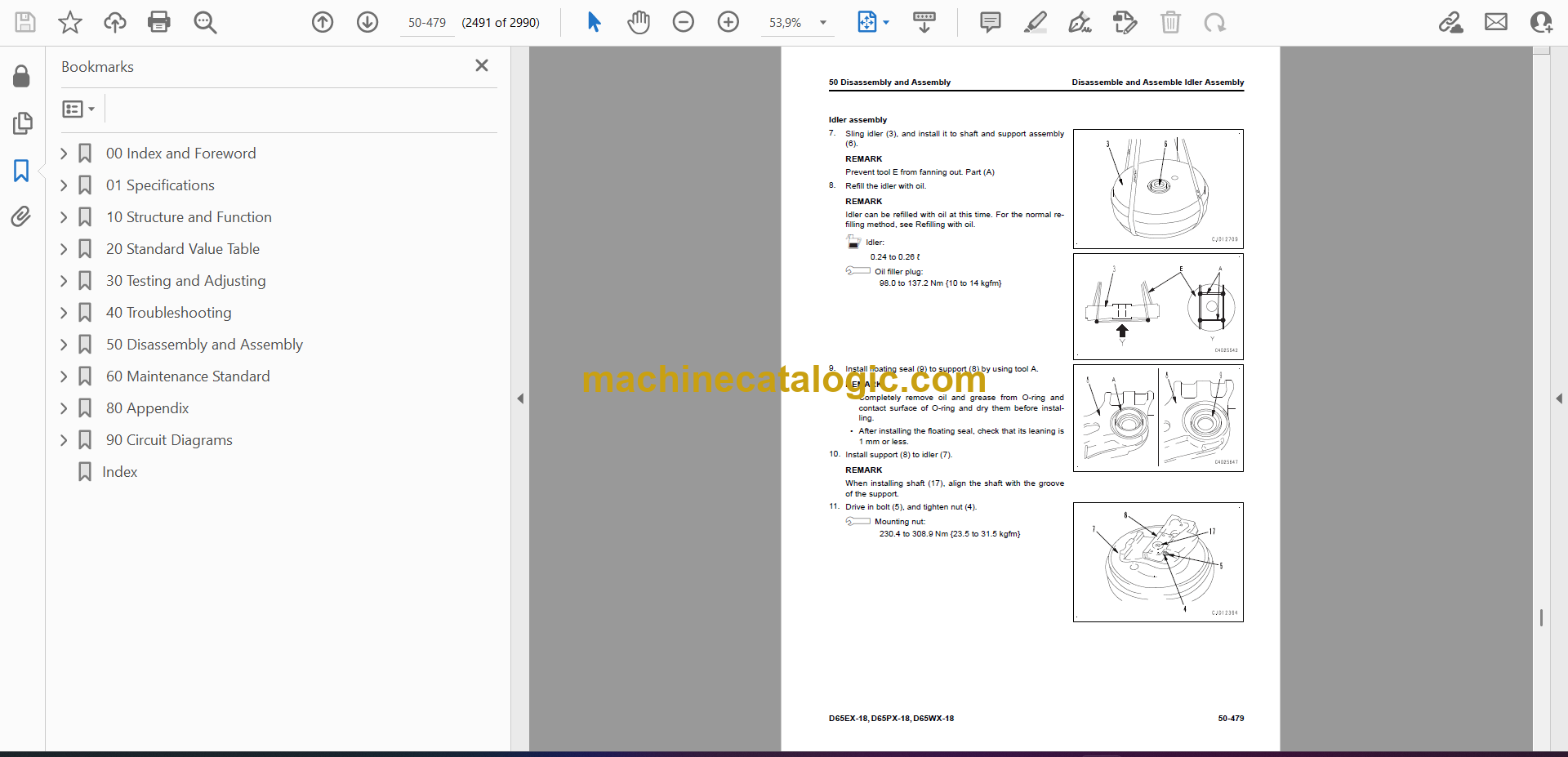Open the lock security panel icon
1568x757 pixels.
click(x=22, y=77)
